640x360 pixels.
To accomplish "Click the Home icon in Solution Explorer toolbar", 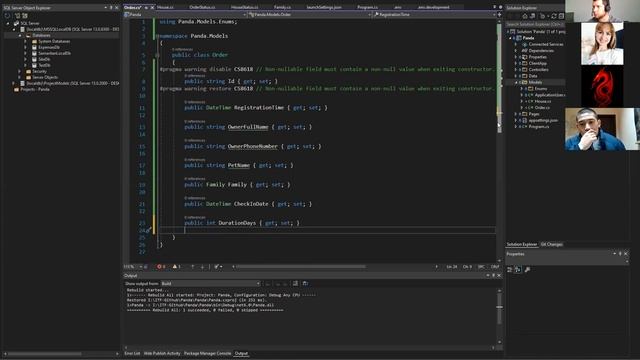I will tap(525, 16).
